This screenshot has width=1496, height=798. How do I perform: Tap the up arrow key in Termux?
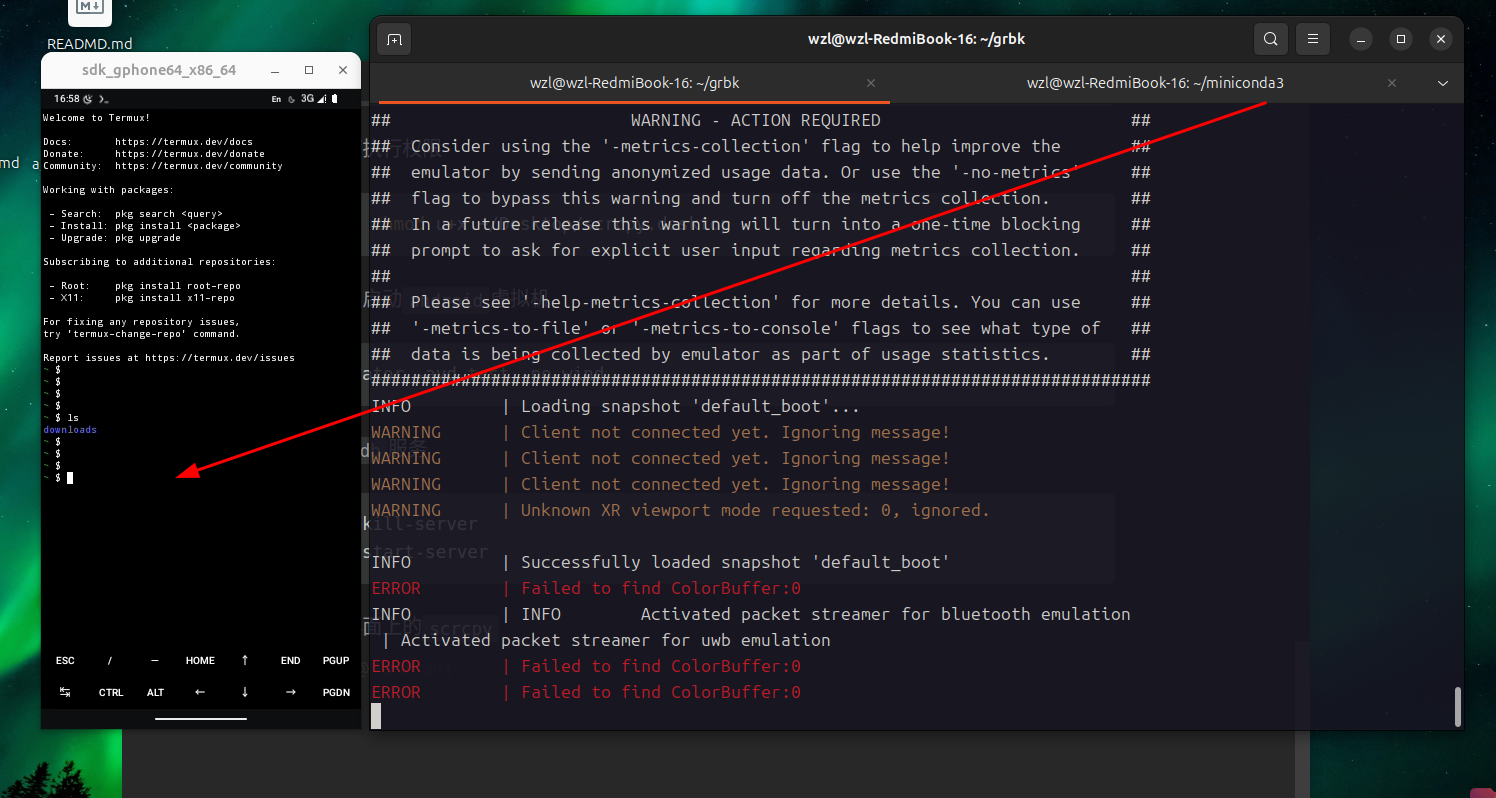tap(245, 661)
